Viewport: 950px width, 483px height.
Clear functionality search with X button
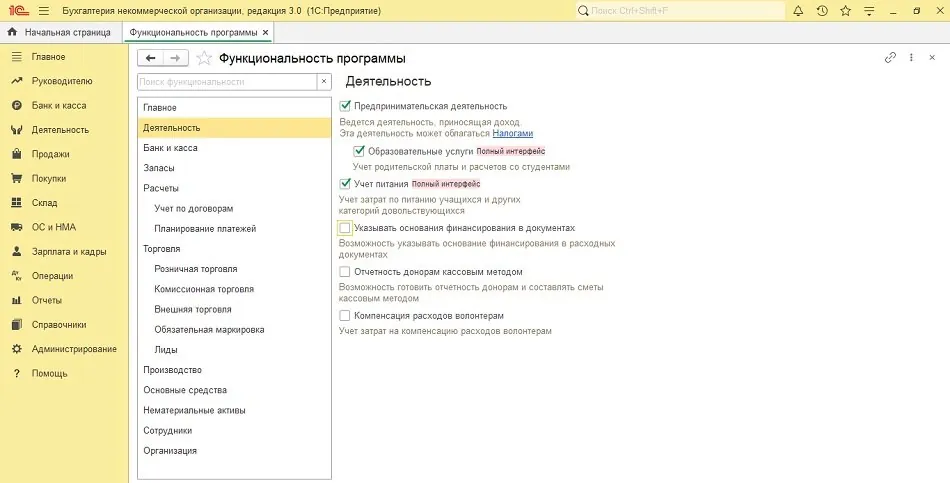324,82
